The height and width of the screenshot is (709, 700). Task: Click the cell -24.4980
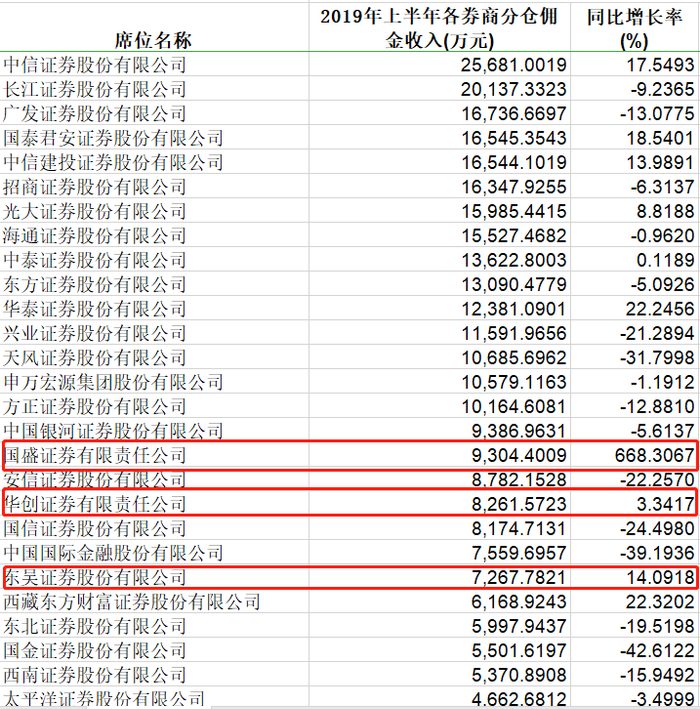pyautogui.click(x=657, y=529)
